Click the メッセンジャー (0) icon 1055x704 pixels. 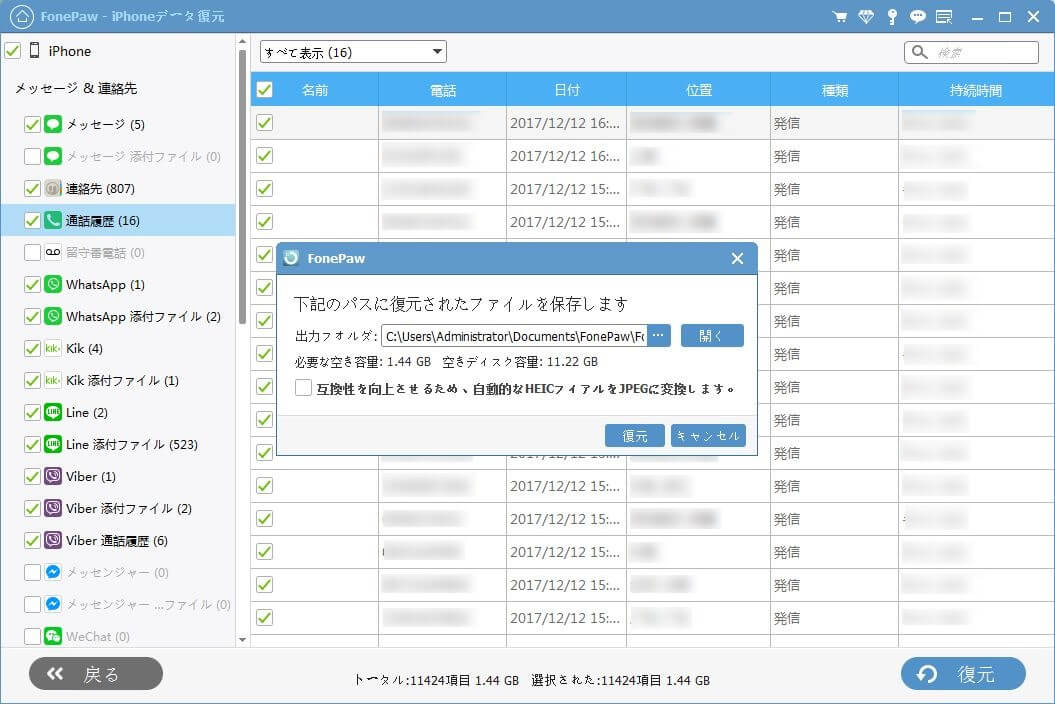(53, 572)
